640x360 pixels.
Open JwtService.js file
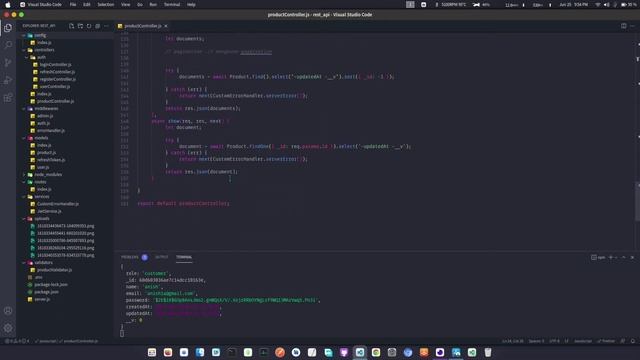pyautogui.click(x=49, y=211)
